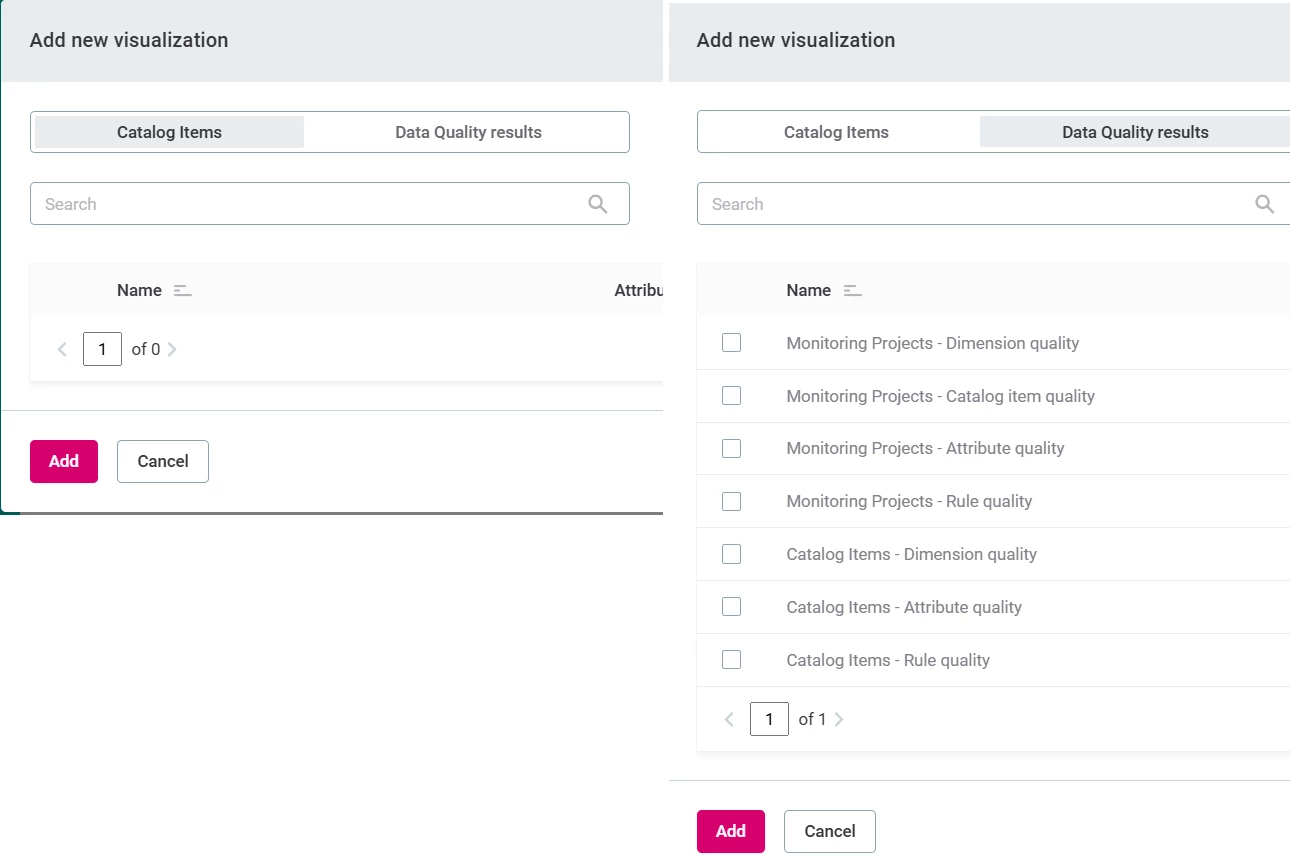Select Monitoring Projects - Catalog item quality checkbox
This screenshot has height=866, width=1290.
click(731, 396)
